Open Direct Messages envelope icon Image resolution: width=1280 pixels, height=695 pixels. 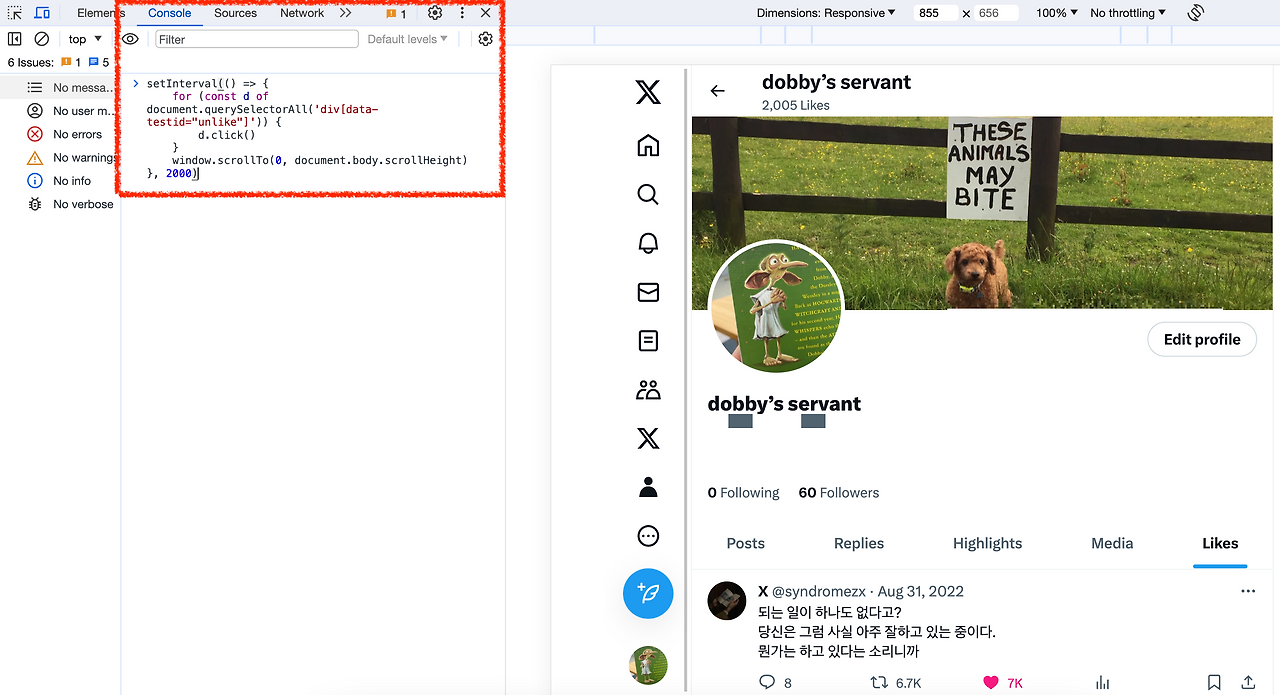(648, 292)
